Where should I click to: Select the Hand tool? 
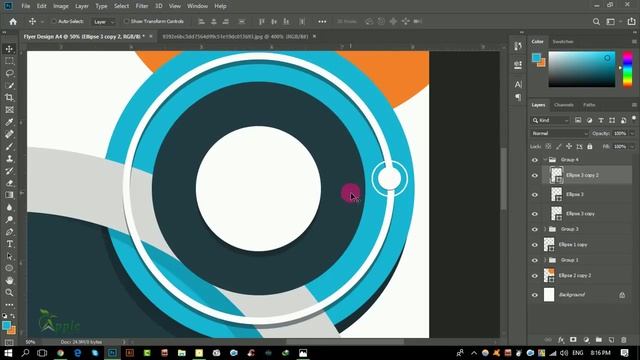(x=9, y=280)
